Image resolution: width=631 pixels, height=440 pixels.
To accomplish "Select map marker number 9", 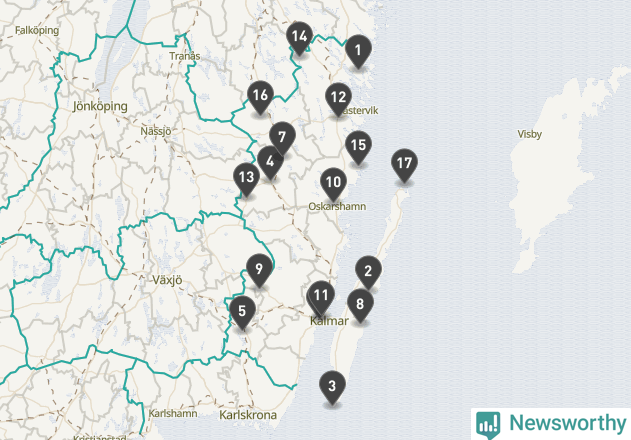I will [259, 270].
